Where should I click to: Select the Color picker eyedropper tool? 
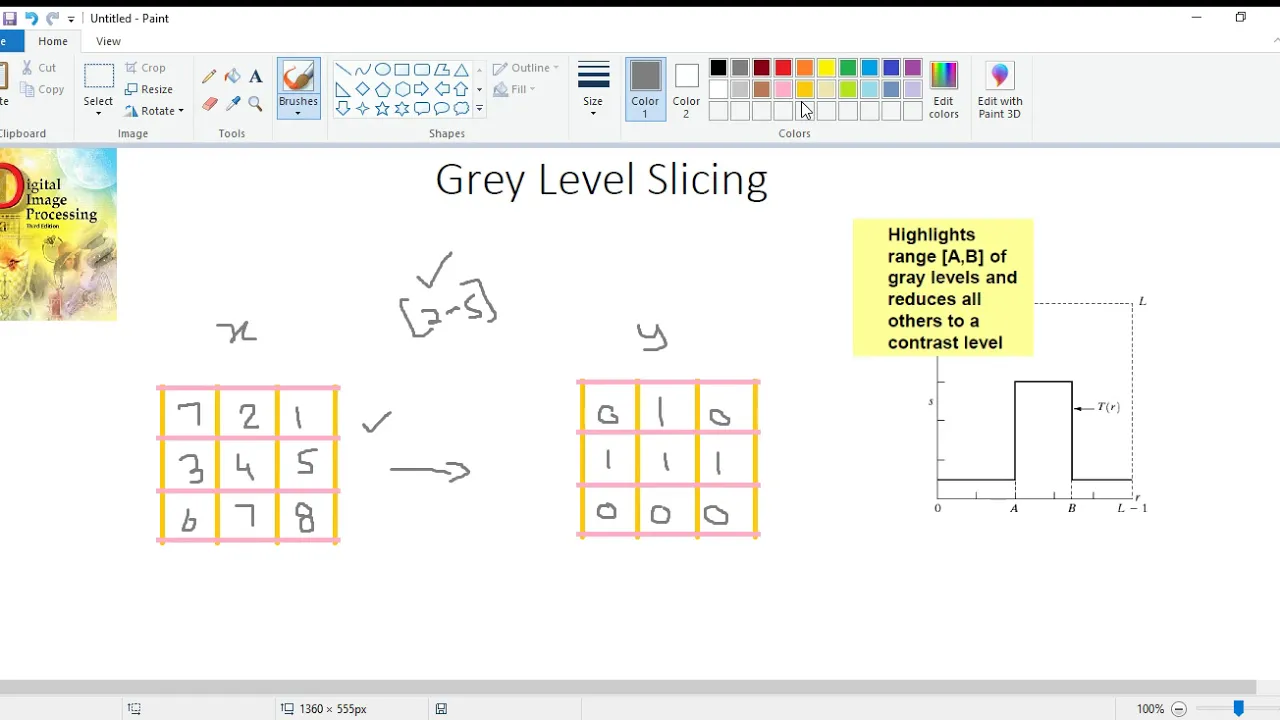pos(232,103)
